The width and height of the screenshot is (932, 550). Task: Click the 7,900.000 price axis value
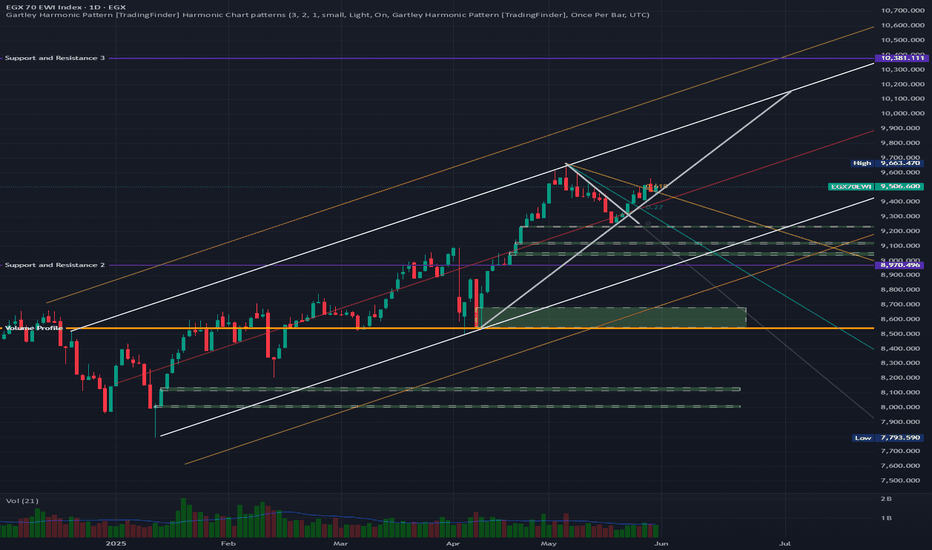coord(902,422)
